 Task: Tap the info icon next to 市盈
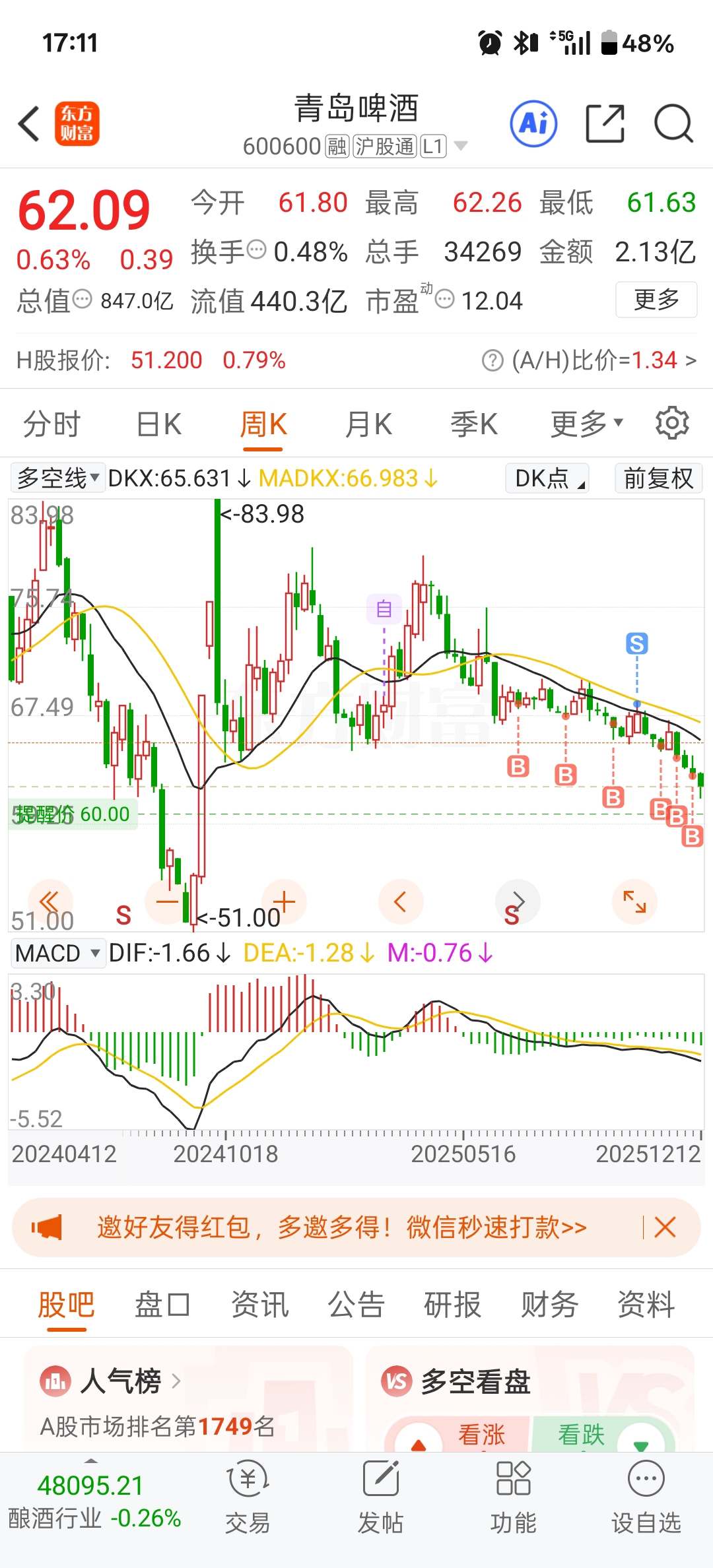pos(445,299)
